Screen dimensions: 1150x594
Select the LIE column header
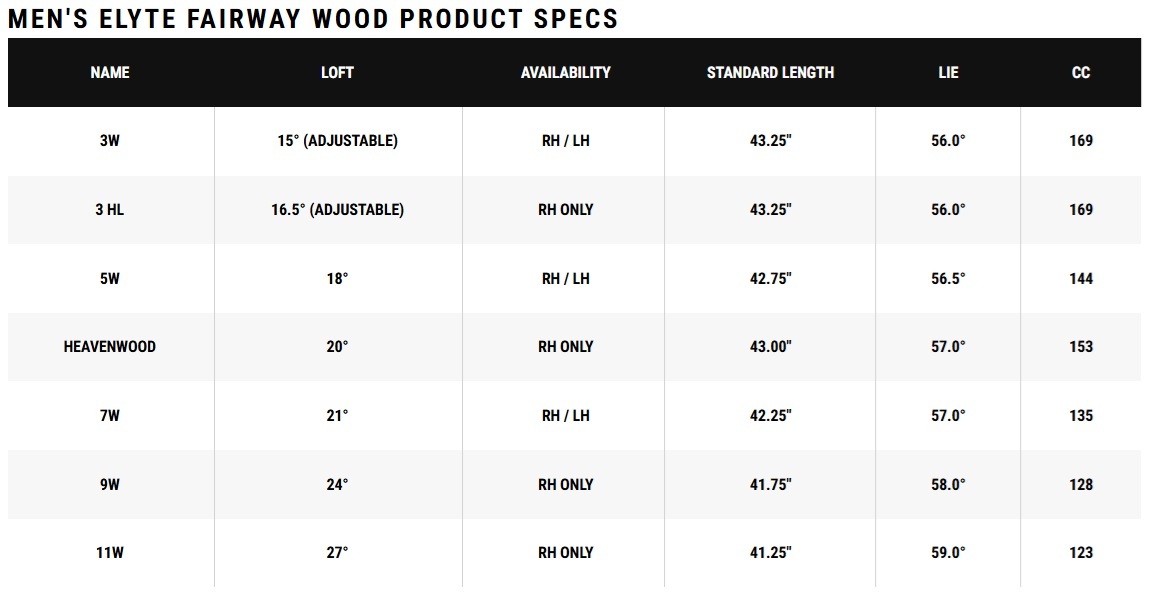948,73
